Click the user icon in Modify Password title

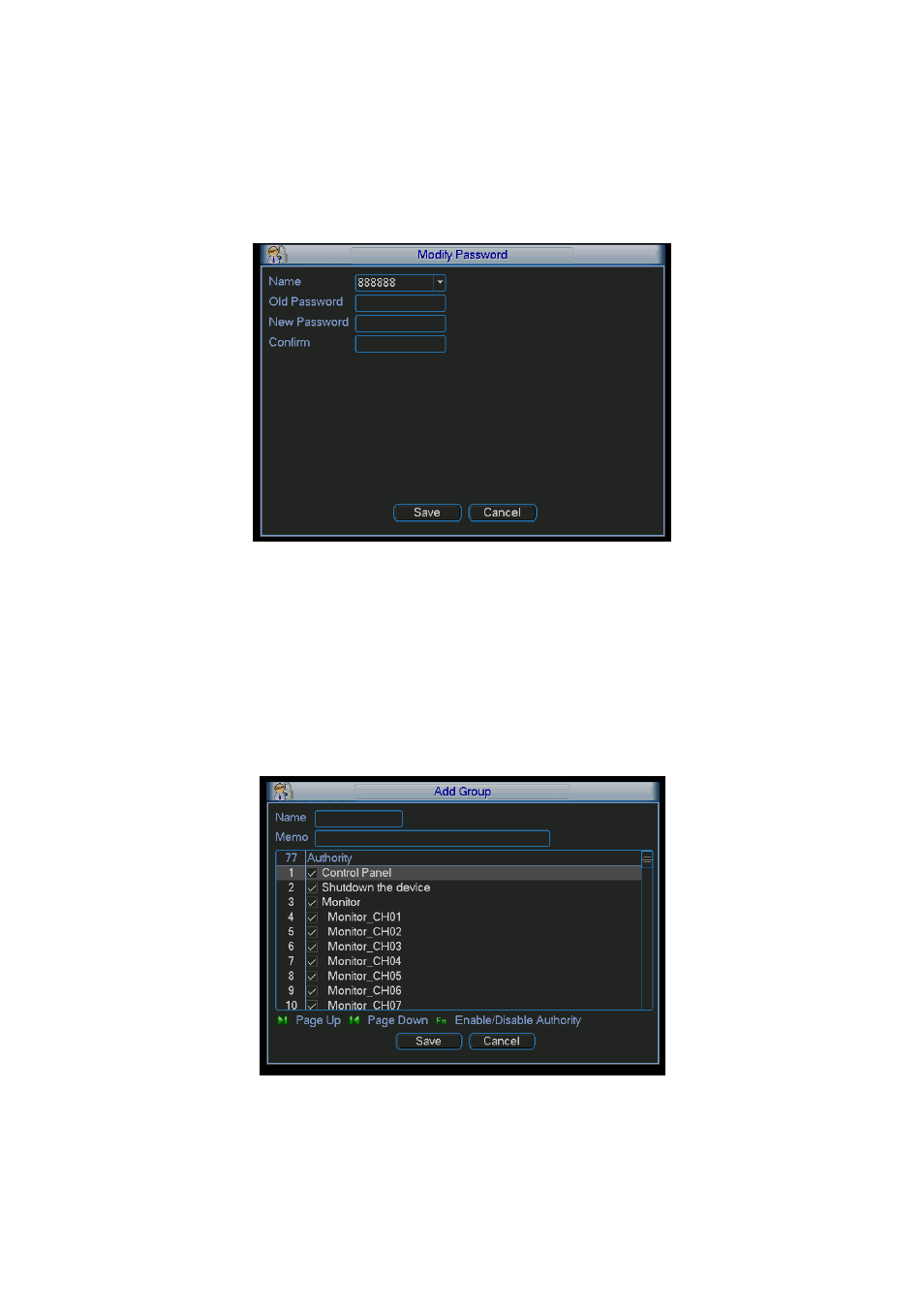[x=277, y=255]
